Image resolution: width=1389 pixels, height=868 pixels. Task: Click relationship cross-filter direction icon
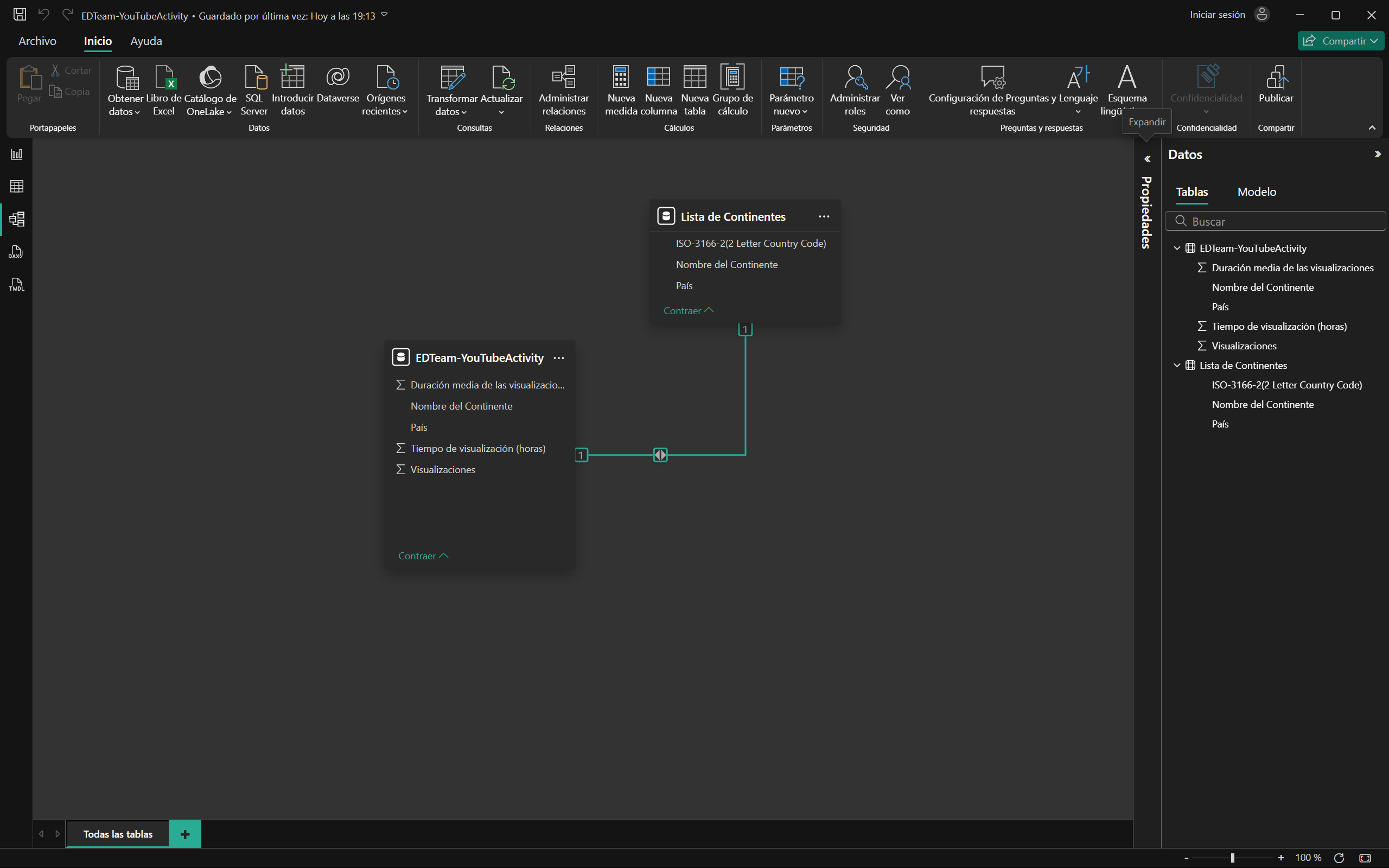[660, 455]
